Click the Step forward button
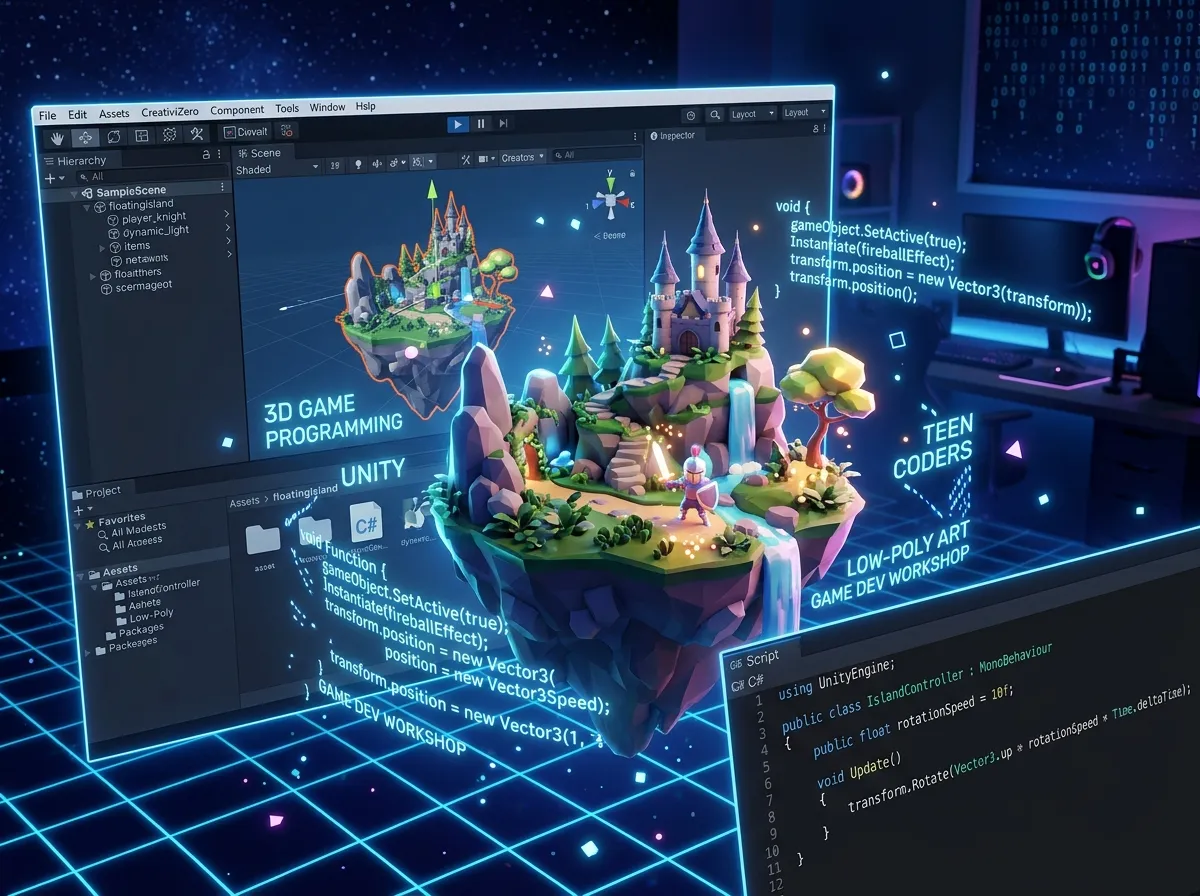 503,123
